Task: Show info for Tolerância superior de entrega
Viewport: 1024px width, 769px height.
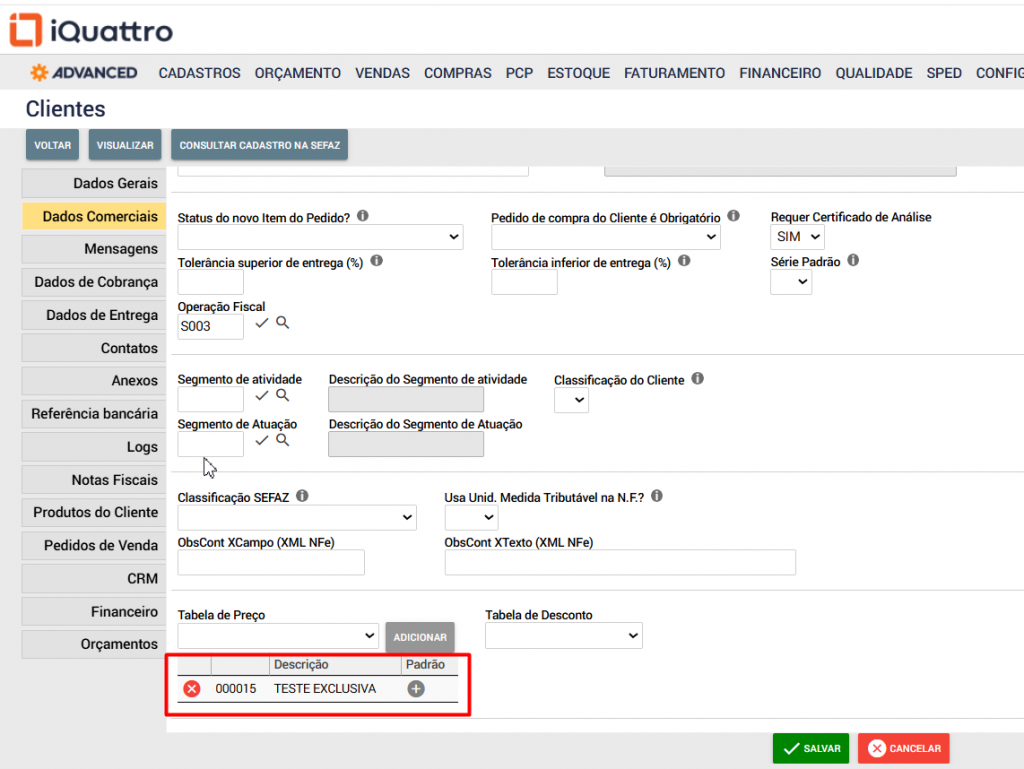Action: [377, 261]
